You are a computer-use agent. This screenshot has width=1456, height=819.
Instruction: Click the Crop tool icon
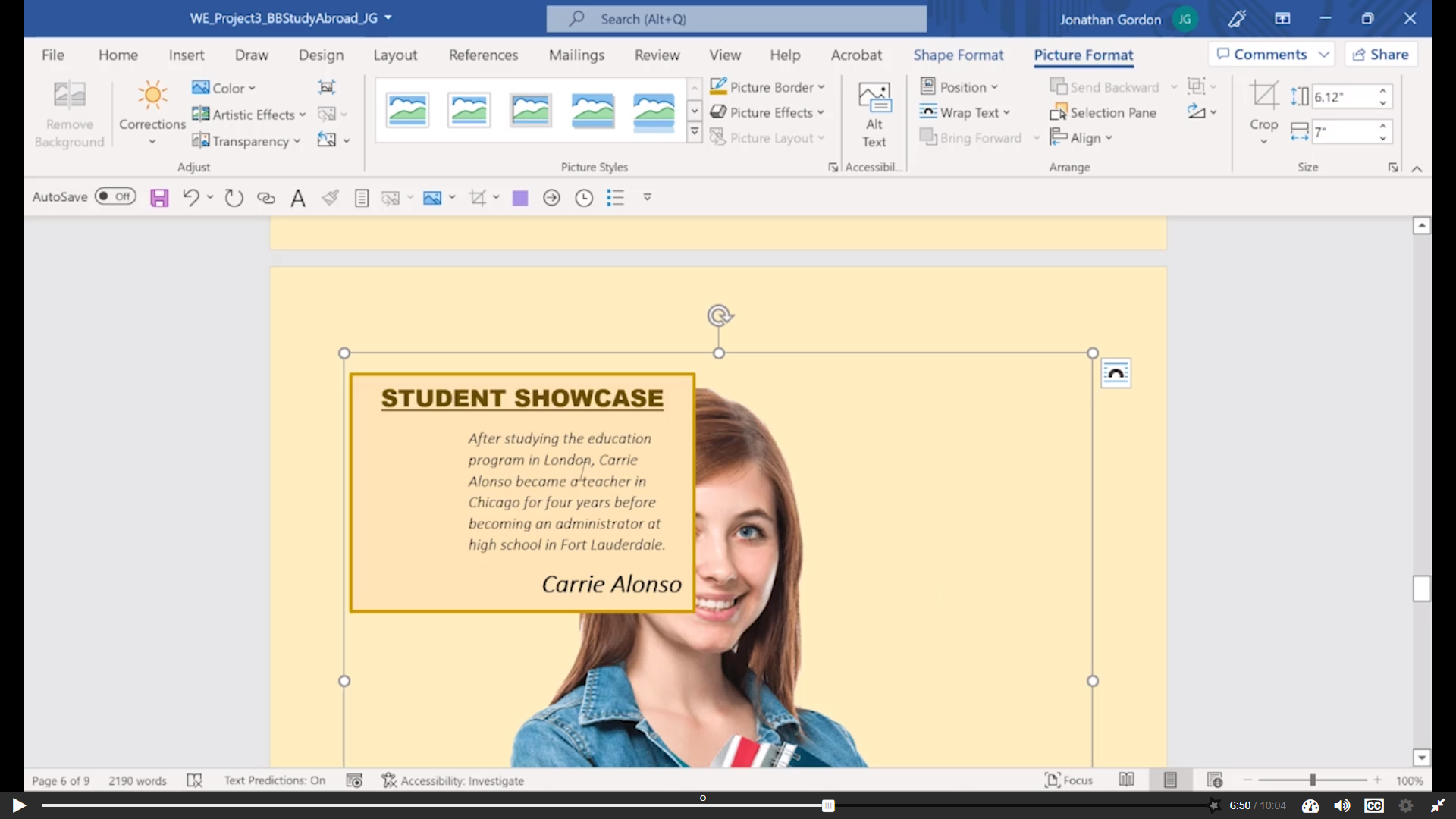pos(1263,96)
